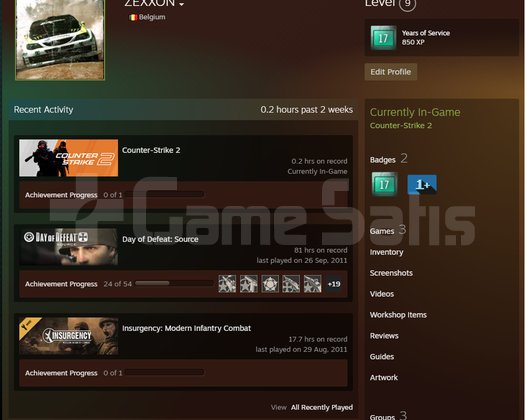Image resolution: width=525 pixels, height=420 pixels.
Task: Open the ZEXXON username dropdown arrow
Action: 181,4
